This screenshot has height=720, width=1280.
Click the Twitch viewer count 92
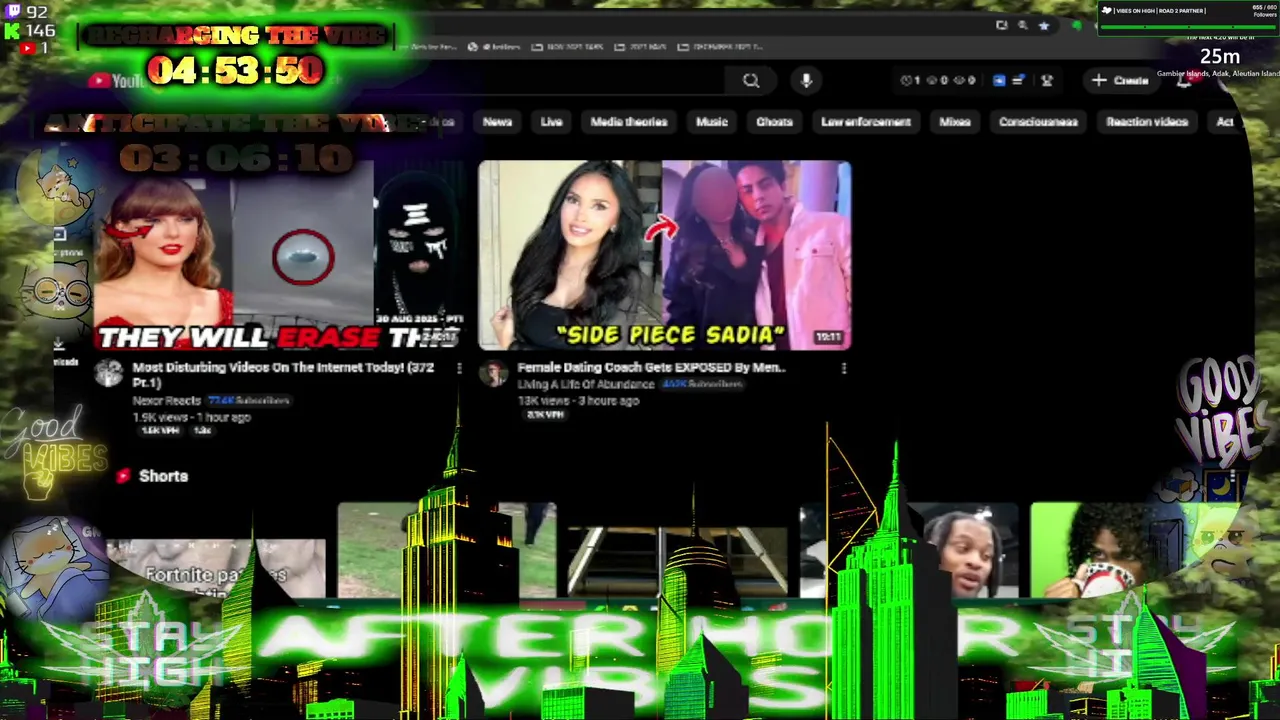coord(37,12)
